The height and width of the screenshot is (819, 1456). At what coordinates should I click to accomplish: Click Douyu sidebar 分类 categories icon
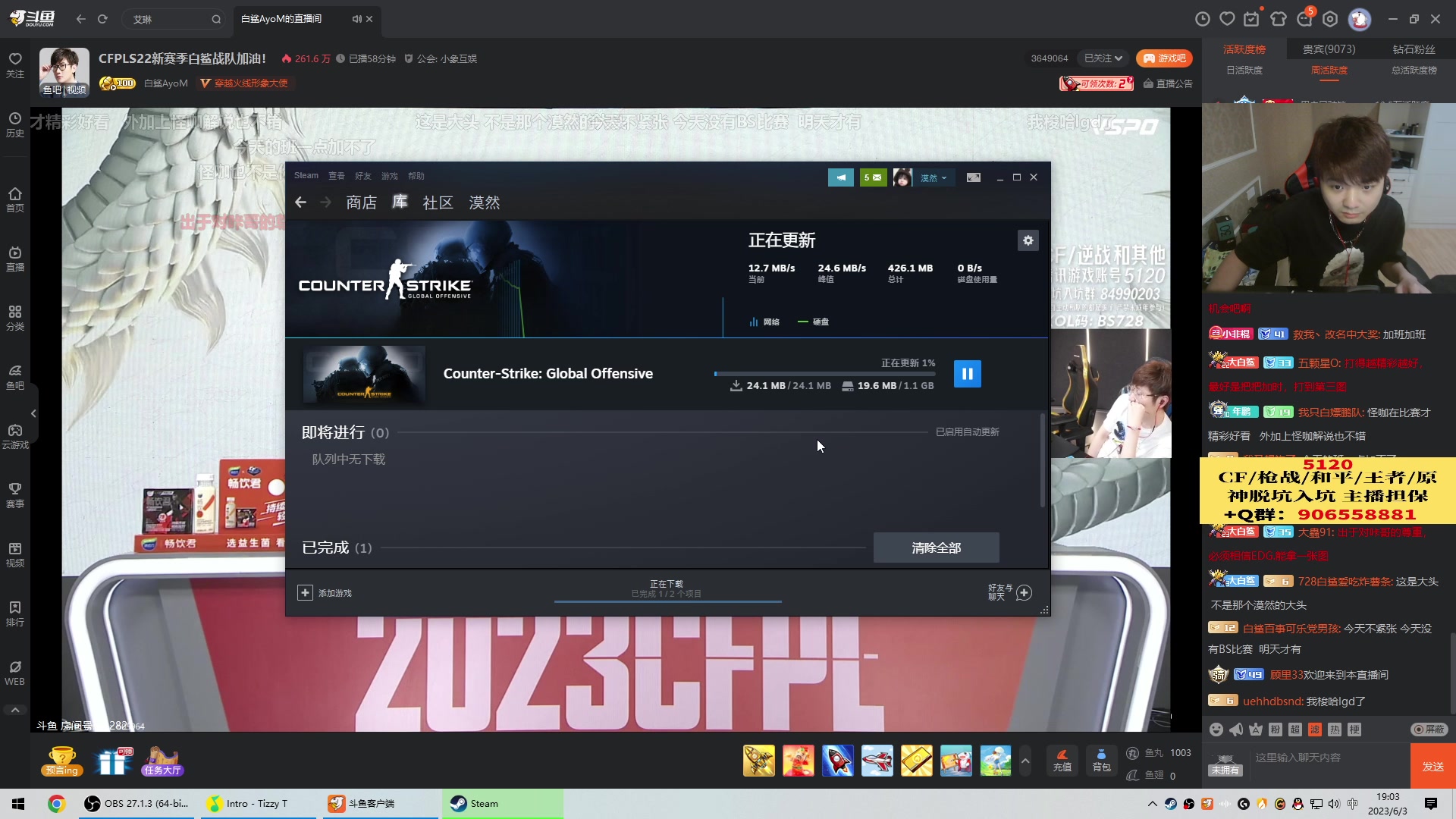pyautogui.click(x=15, y=318)
